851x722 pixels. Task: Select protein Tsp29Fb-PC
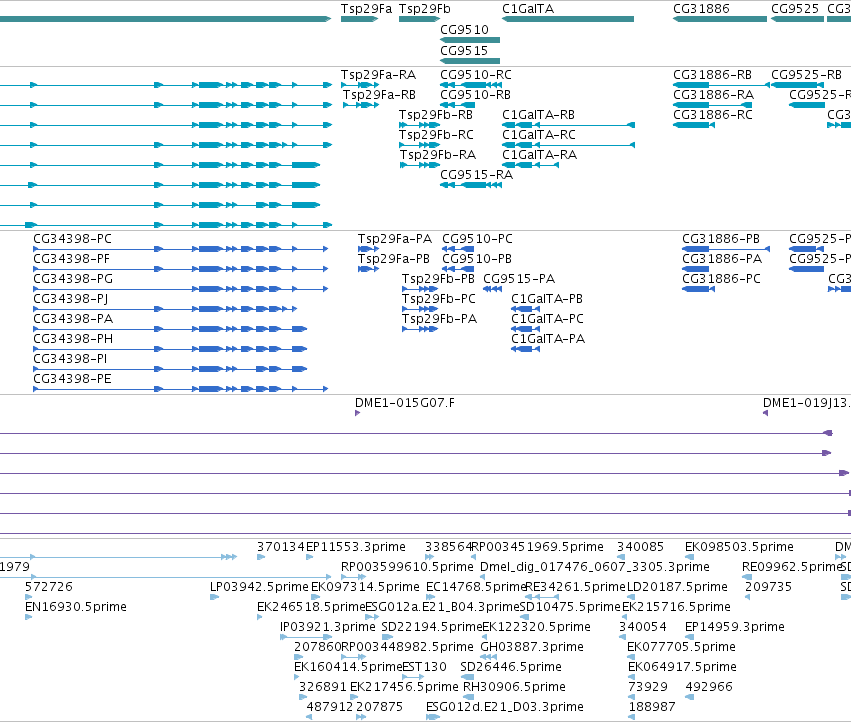click(420, 309)
